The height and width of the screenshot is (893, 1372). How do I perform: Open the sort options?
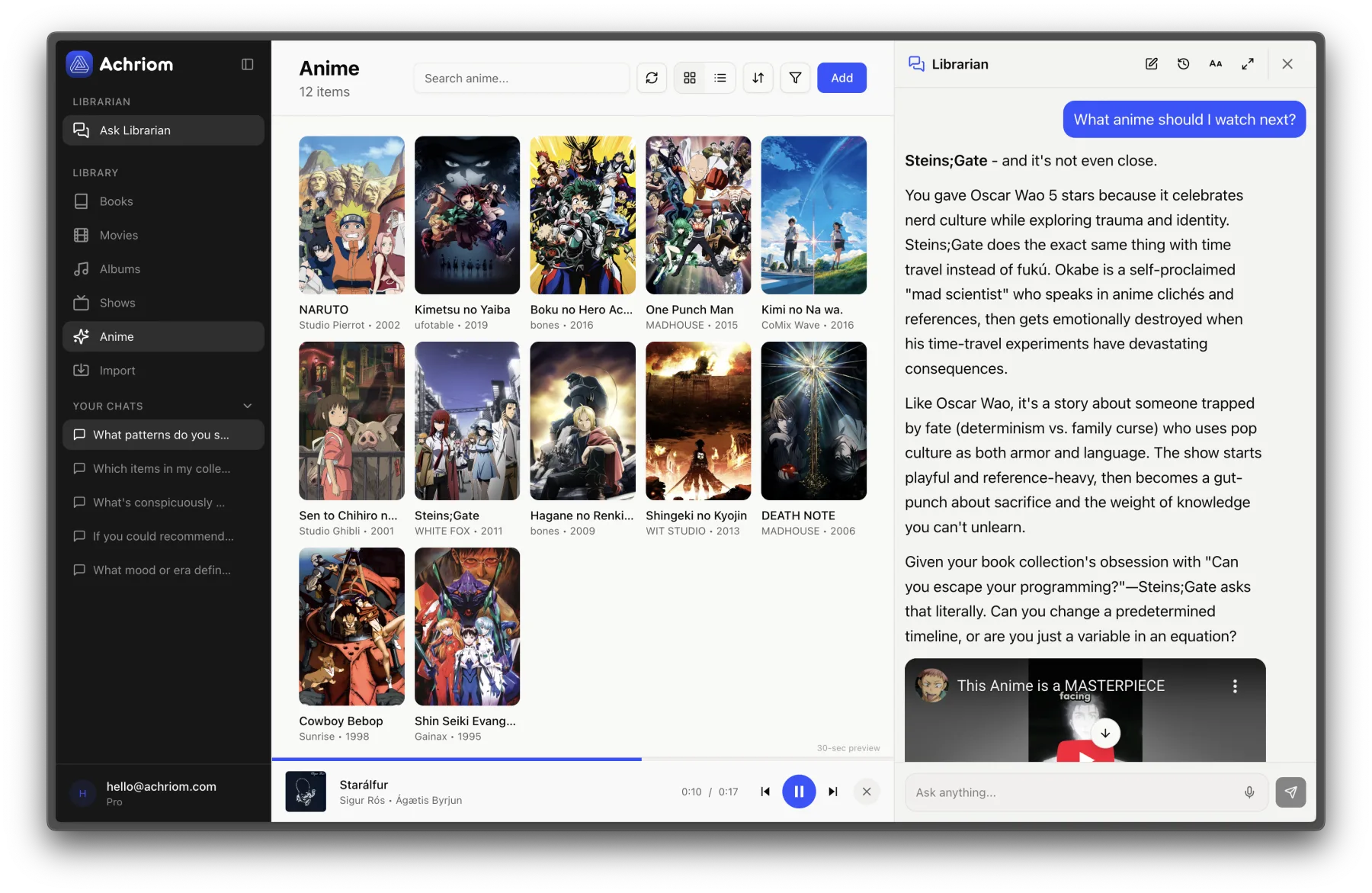758,78
